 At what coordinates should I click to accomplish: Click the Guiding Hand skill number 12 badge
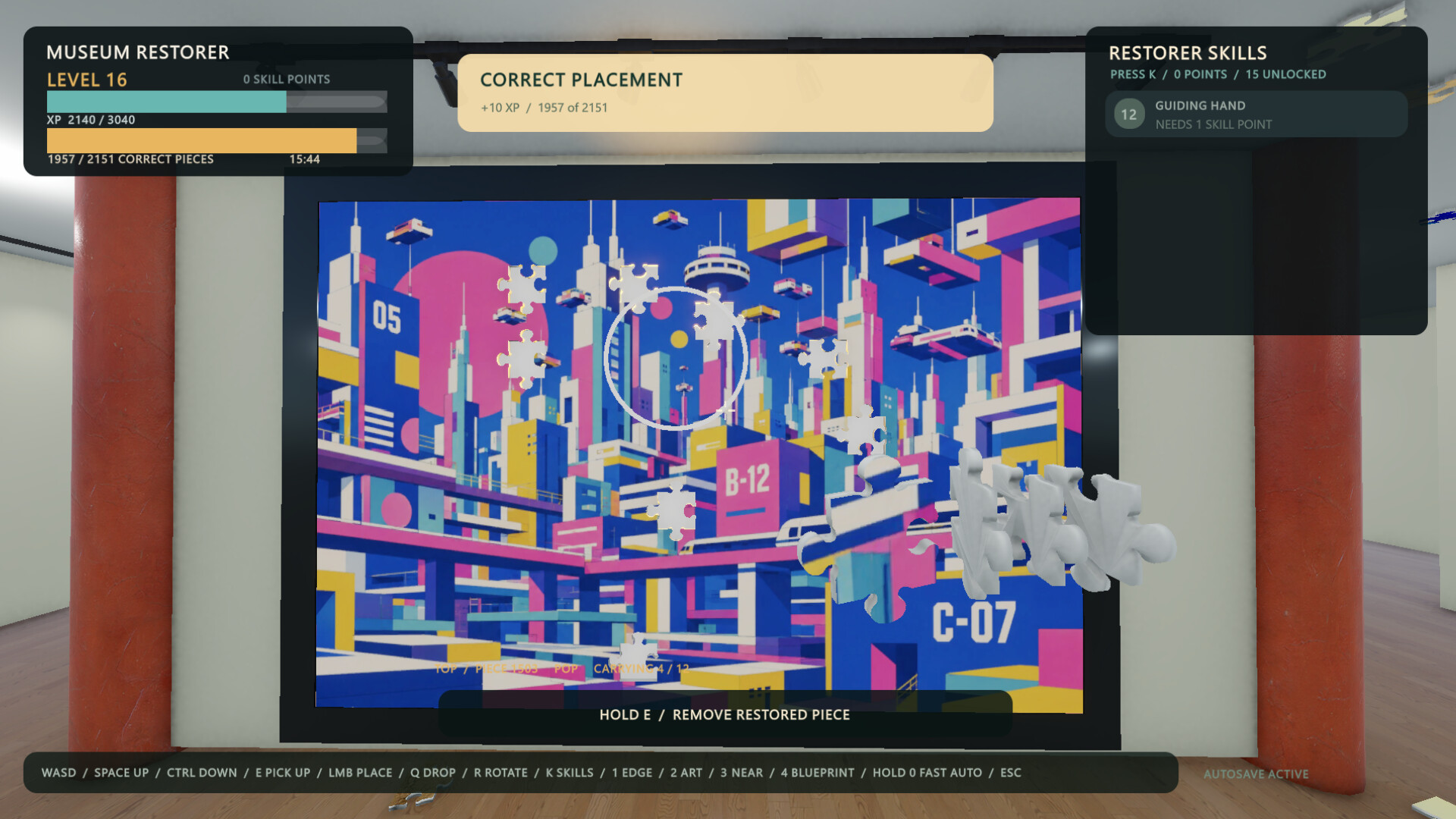coord(1129,115)
